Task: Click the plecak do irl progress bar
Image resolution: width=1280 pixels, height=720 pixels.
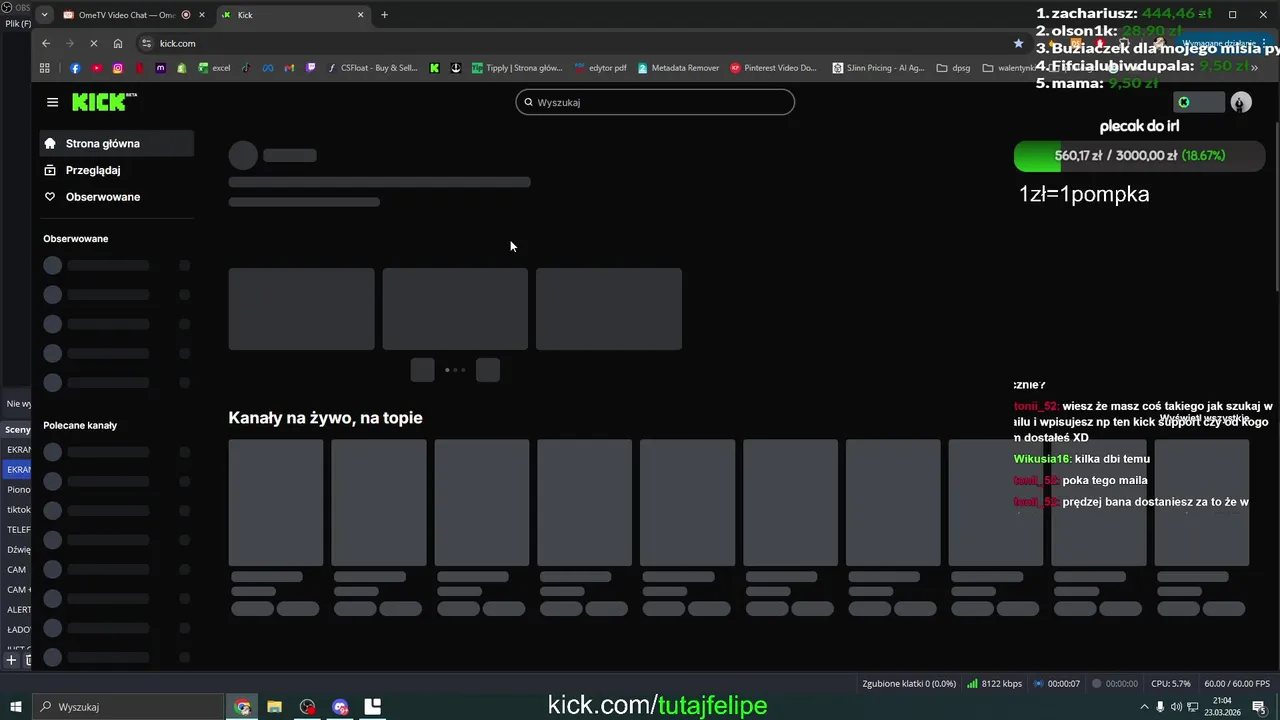Action: pos(1139,156)
